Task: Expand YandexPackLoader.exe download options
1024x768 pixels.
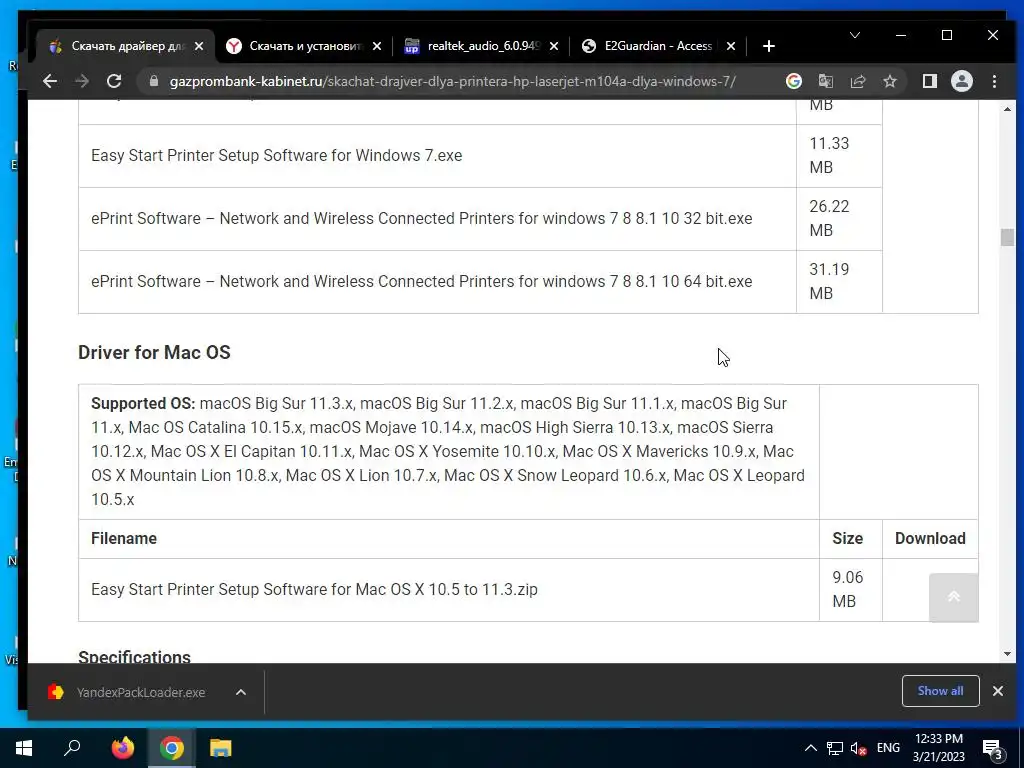Action: pyautogui.click(x=241, y=692)
